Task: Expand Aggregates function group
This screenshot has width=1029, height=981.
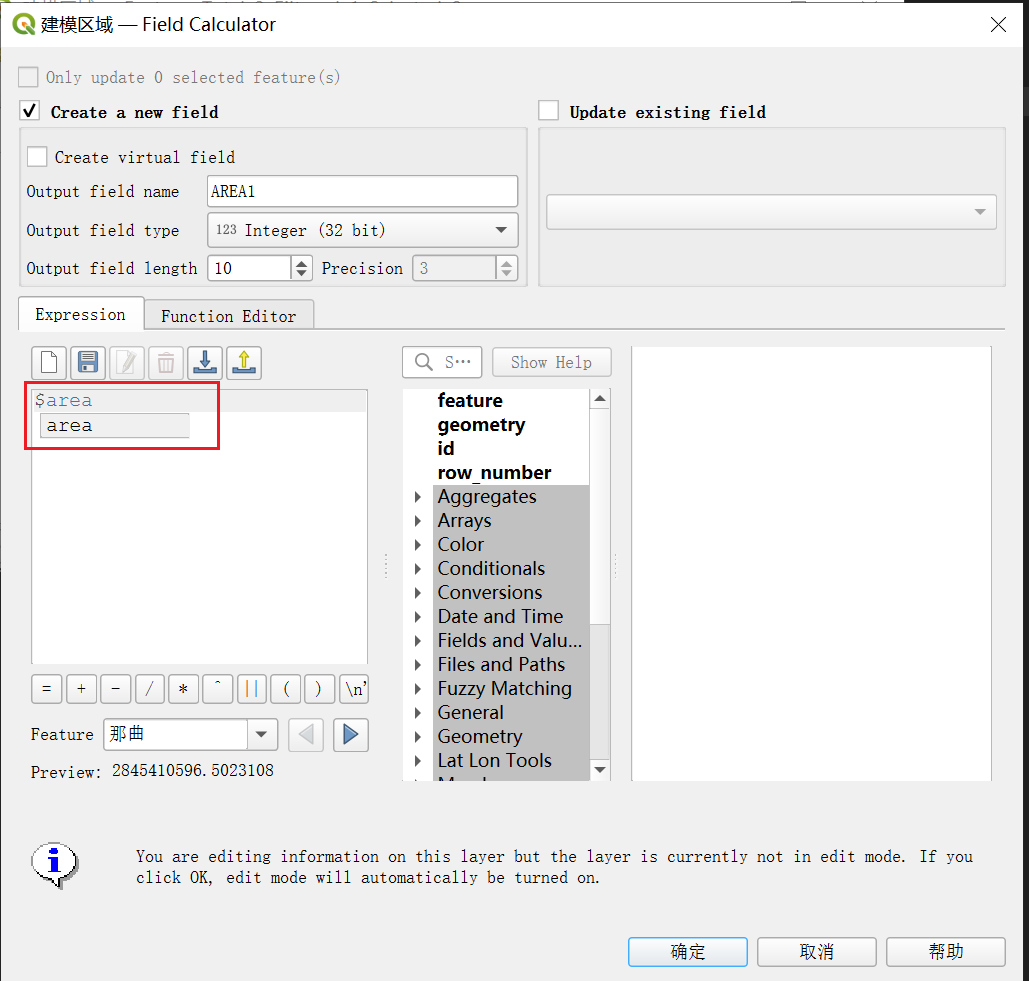Action: pyautogui.click(x=418, y=497)
